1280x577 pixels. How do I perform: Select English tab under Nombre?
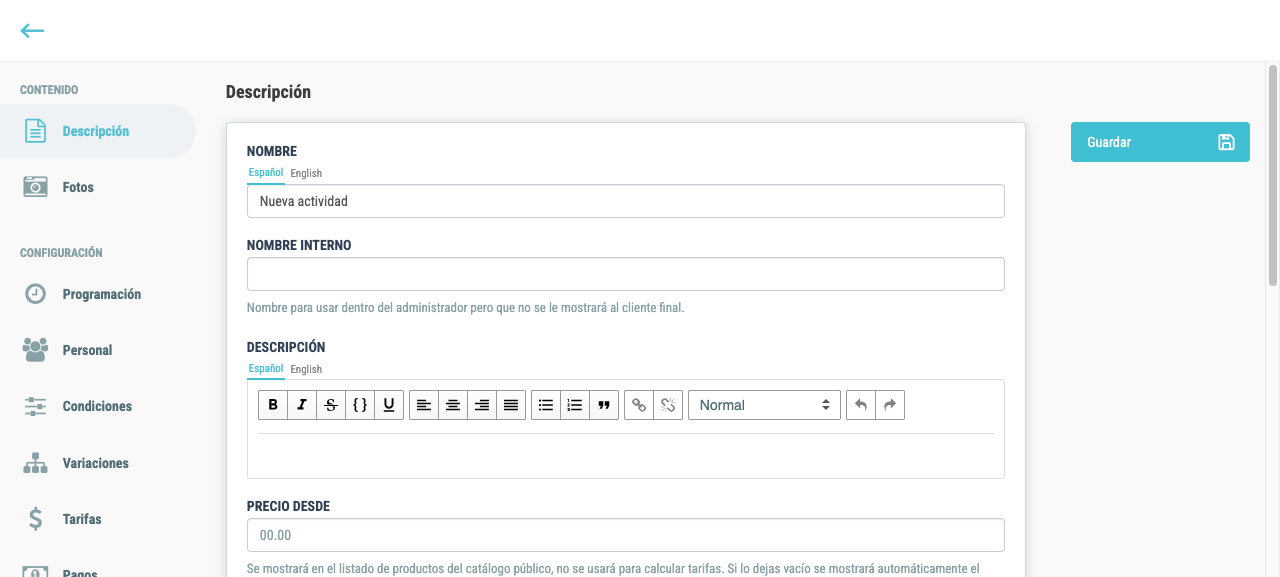[306, 173]
